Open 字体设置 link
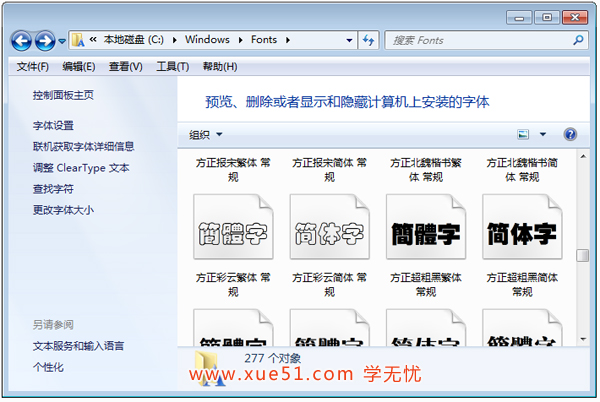 tap(53, 125)
